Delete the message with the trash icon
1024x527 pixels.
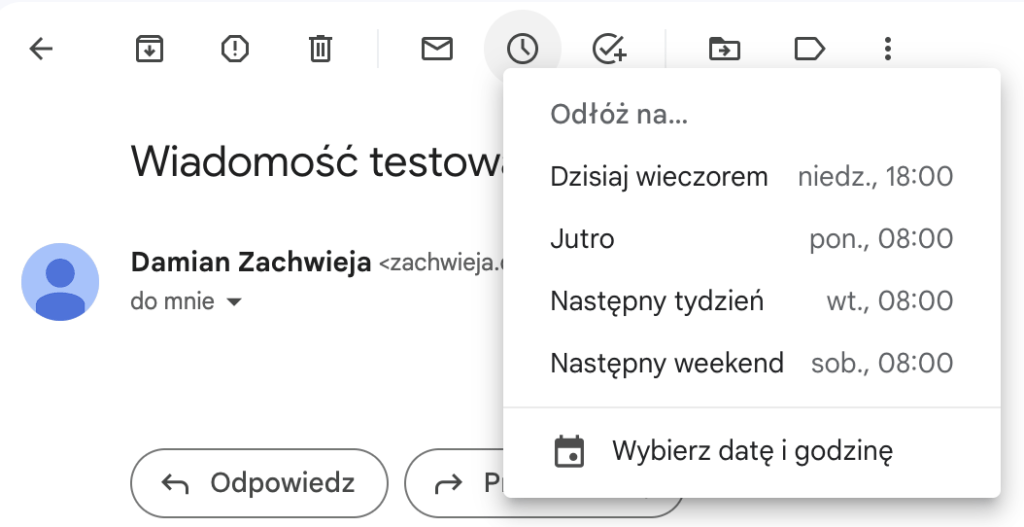coord(320,49)
